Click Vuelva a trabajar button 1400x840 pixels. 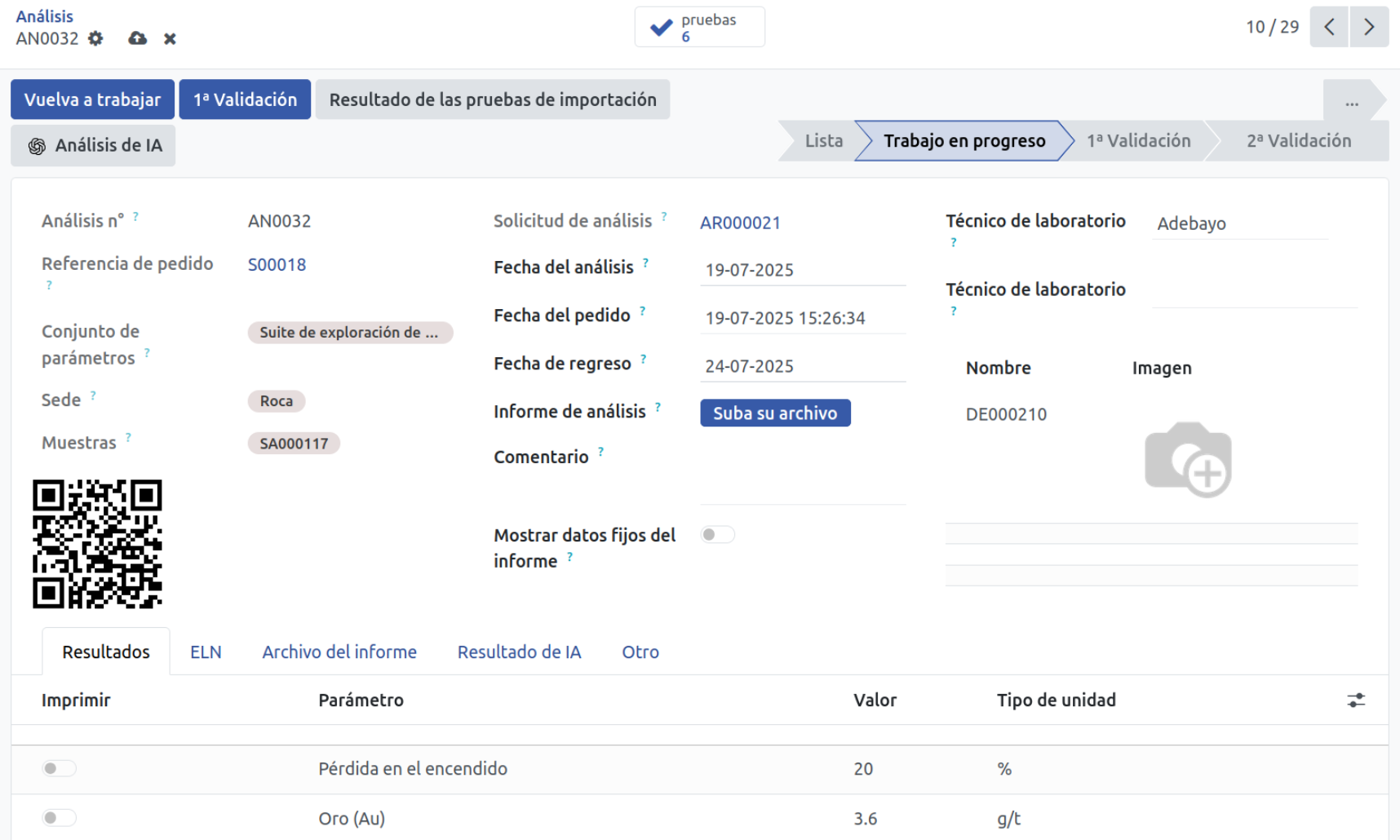click(92, 99)
